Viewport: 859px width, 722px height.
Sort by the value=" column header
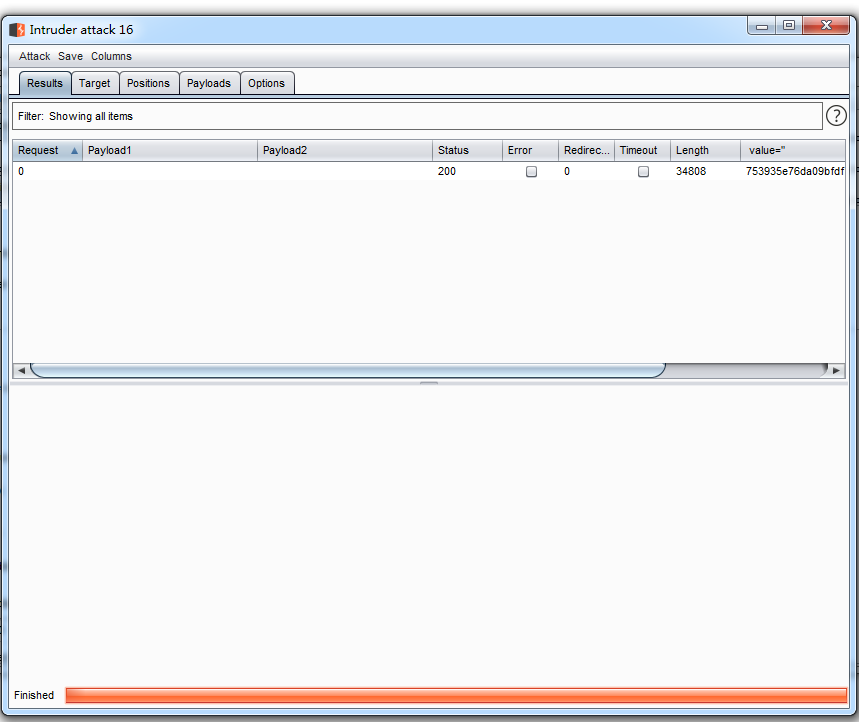[x=793, y=151]
